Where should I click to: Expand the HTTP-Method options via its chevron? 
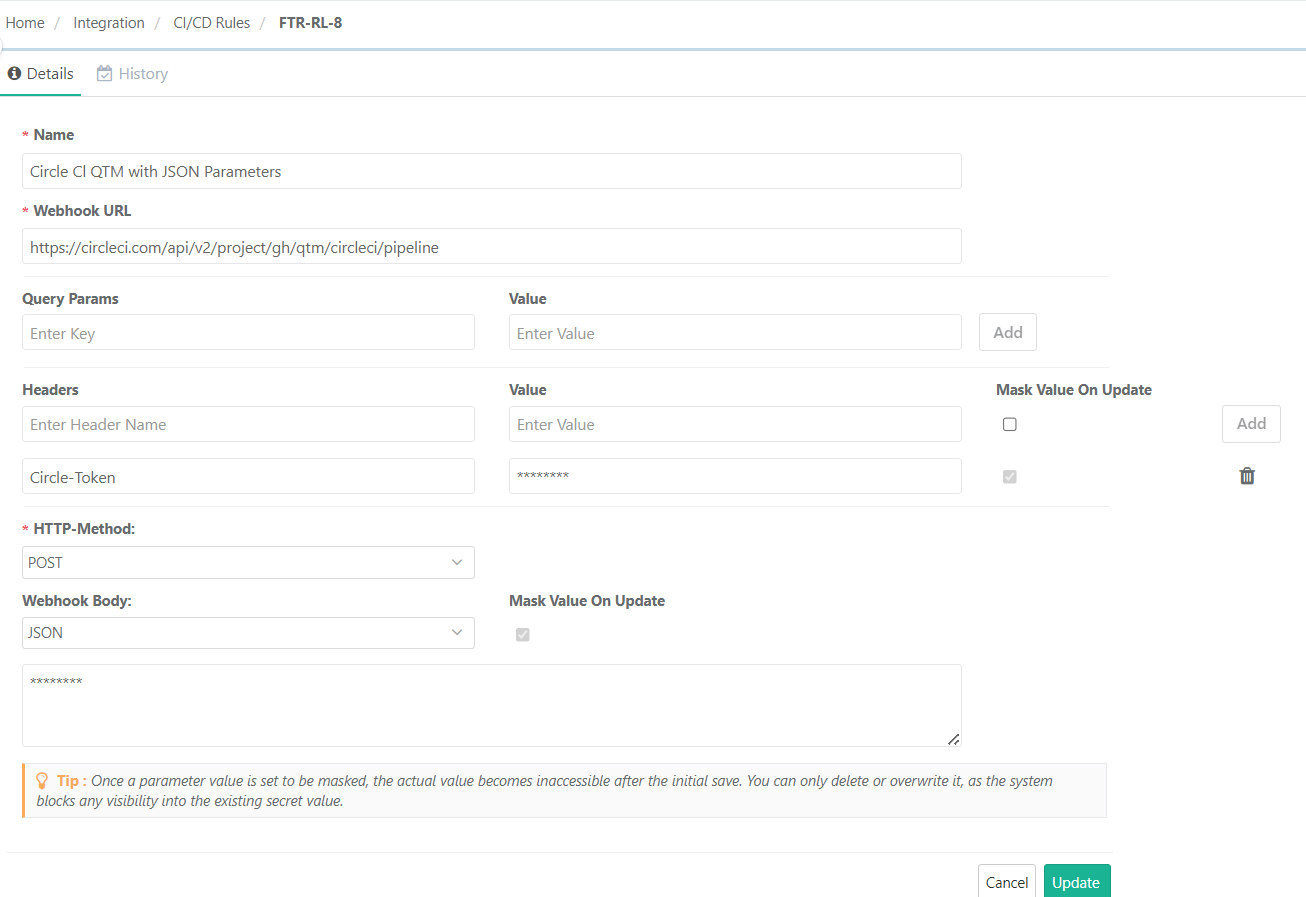[458, 562]
